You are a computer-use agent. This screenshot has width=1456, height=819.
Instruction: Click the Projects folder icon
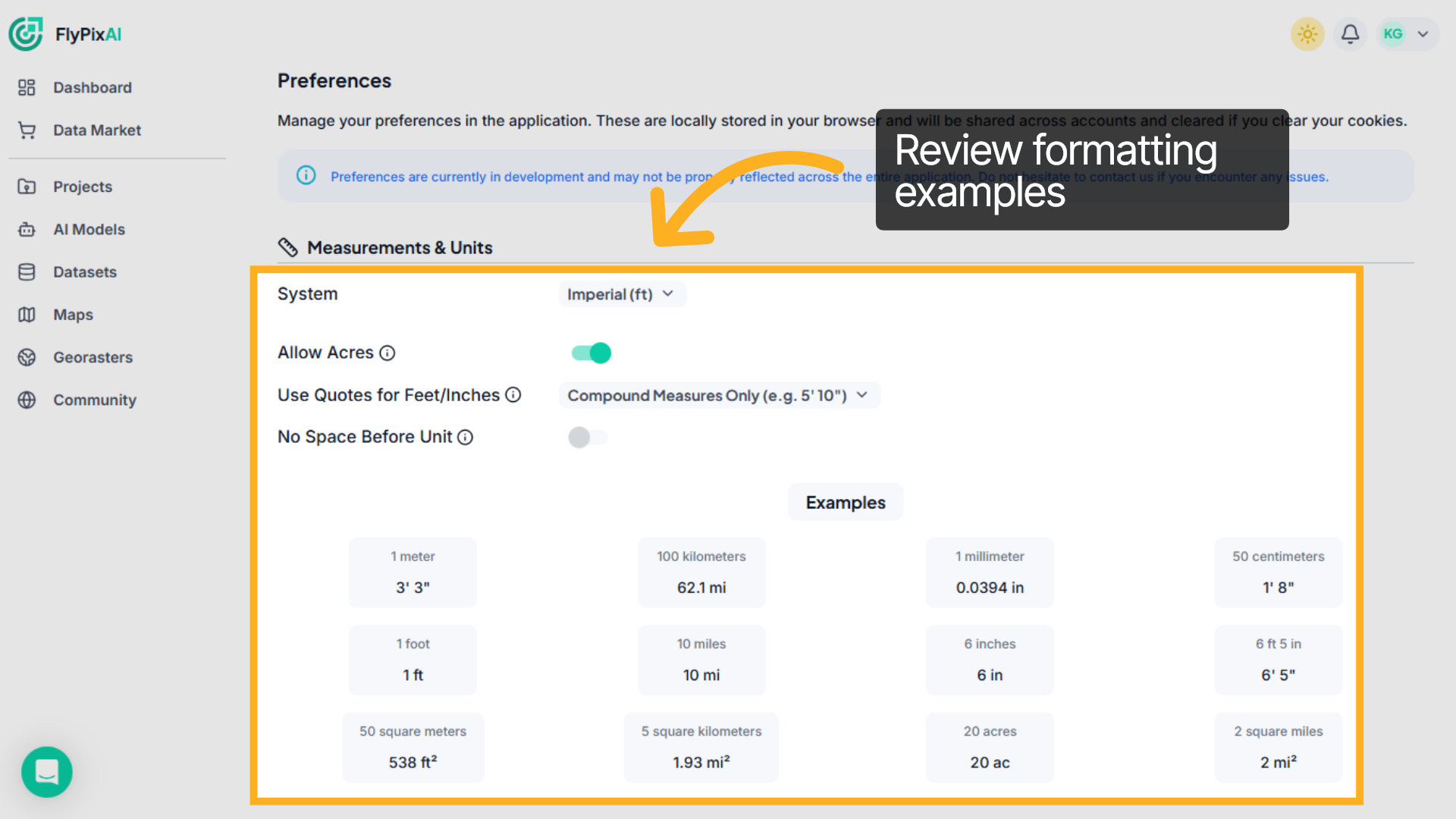click(x=27, y=187)
